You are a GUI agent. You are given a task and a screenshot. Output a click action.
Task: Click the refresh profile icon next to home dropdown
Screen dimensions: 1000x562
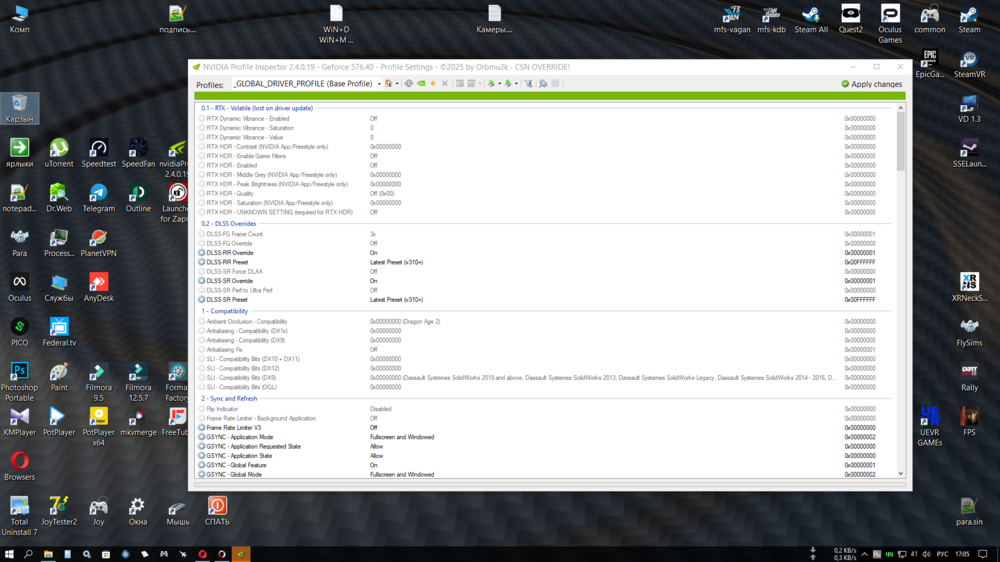[409, 84]
